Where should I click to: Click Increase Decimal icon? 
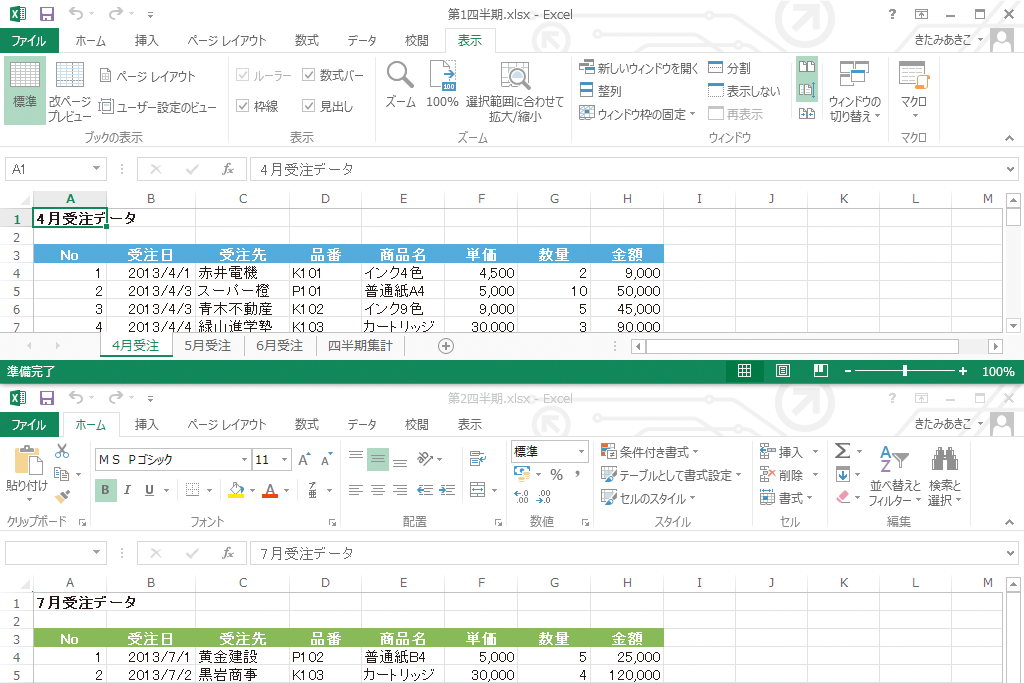521,497
